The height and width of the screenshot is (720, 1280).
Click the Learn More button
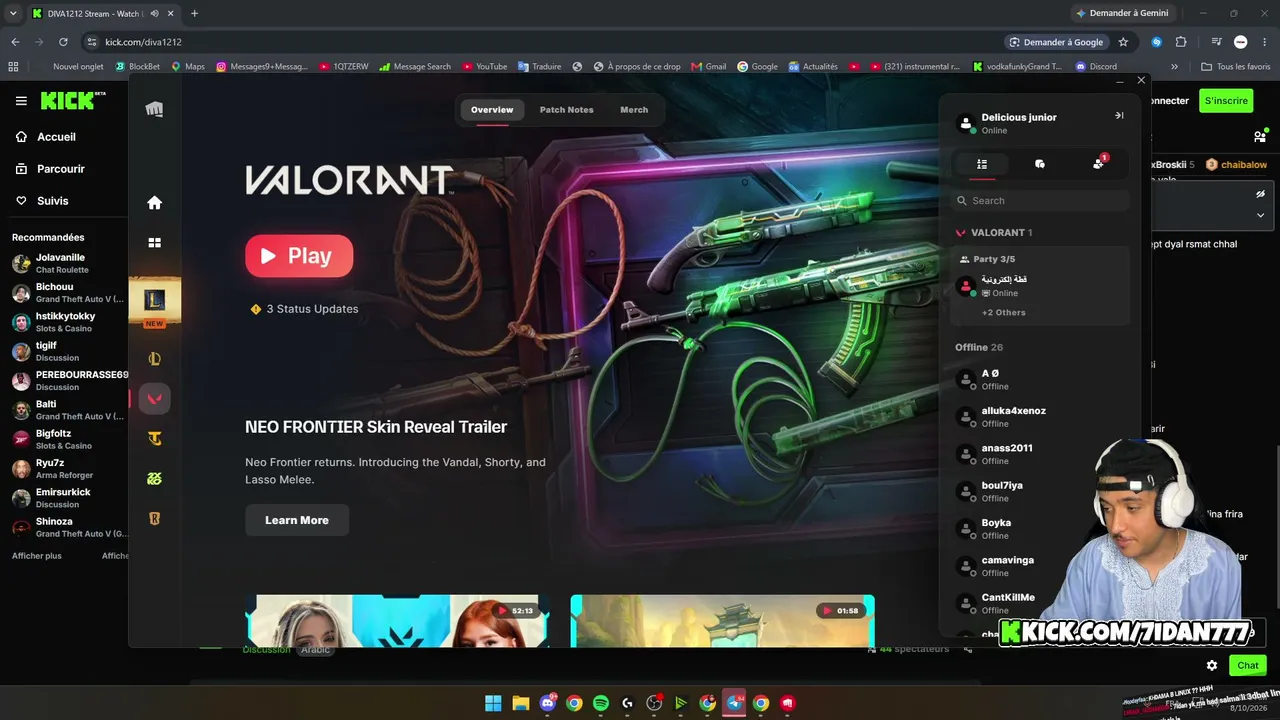coord(297,520)
